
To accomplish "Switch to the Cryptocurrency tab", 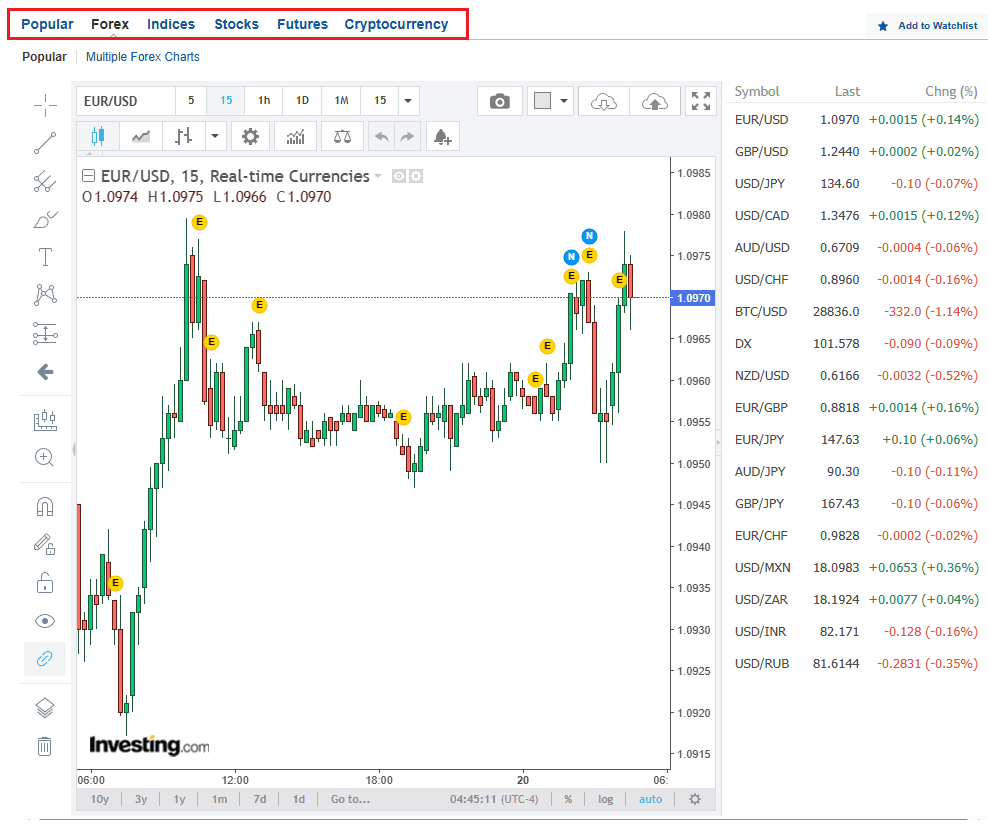I will tap(396, 24).
